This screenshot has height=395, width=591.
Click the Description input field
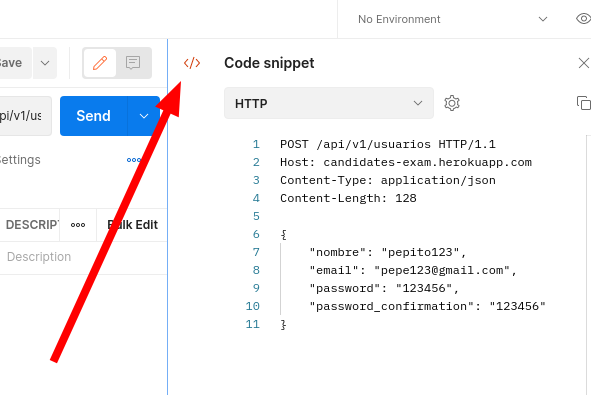coord(84,257)
